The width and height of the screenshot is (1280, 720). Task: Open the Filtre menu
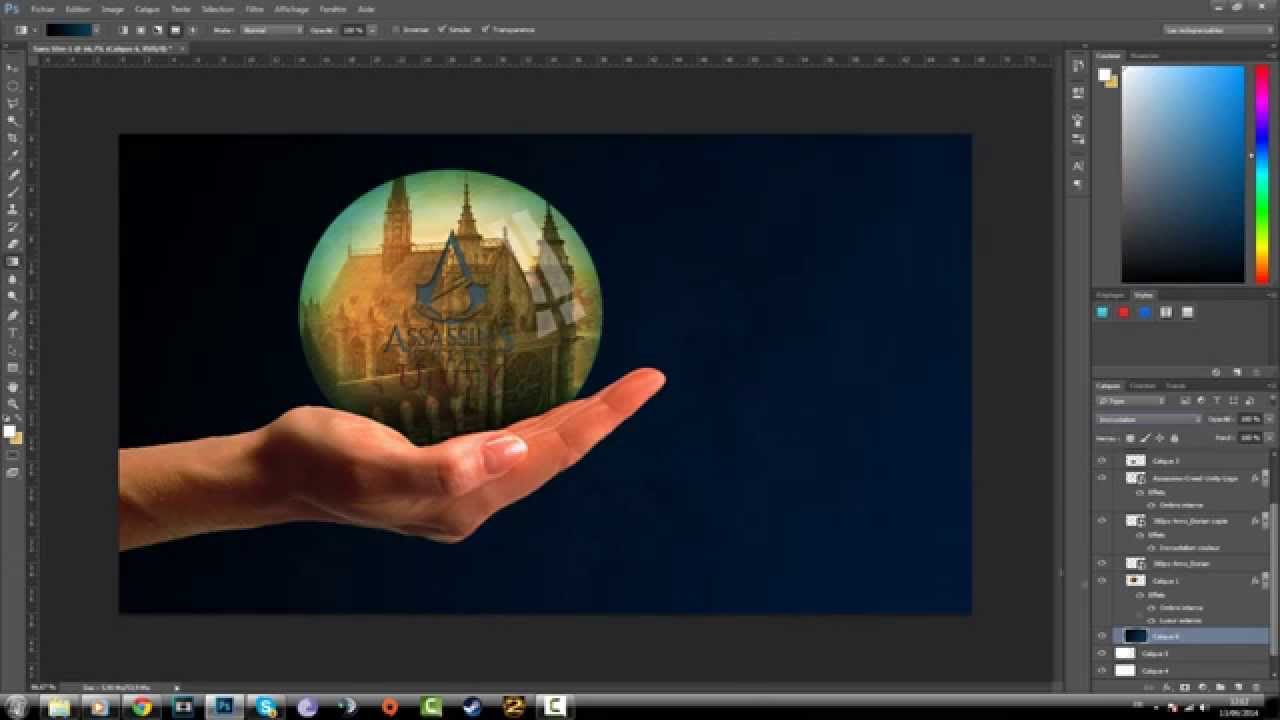pos(257,9)
